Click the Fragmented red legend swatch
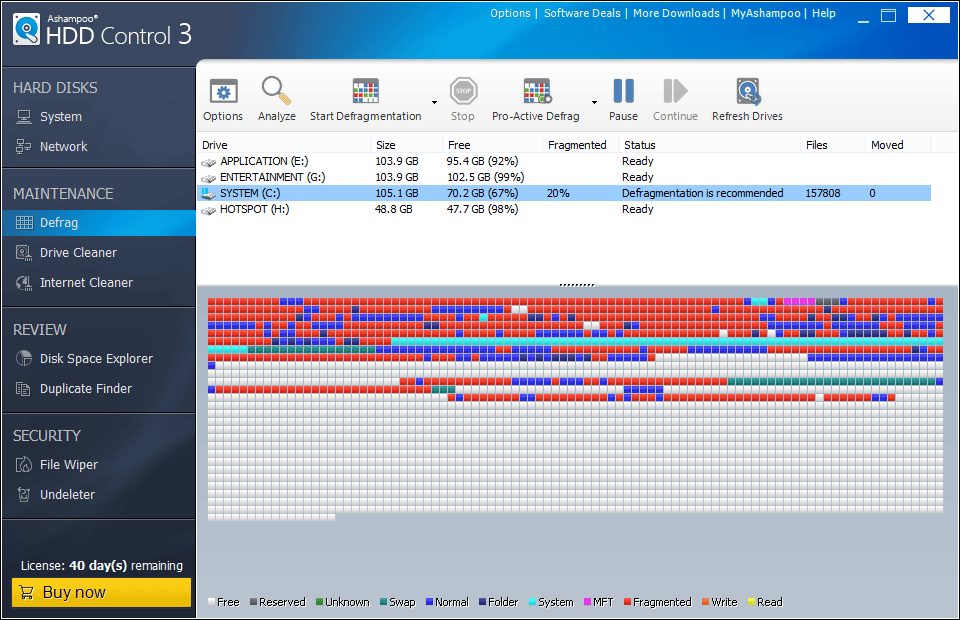 pyautogui.click(x=627, y=602)
